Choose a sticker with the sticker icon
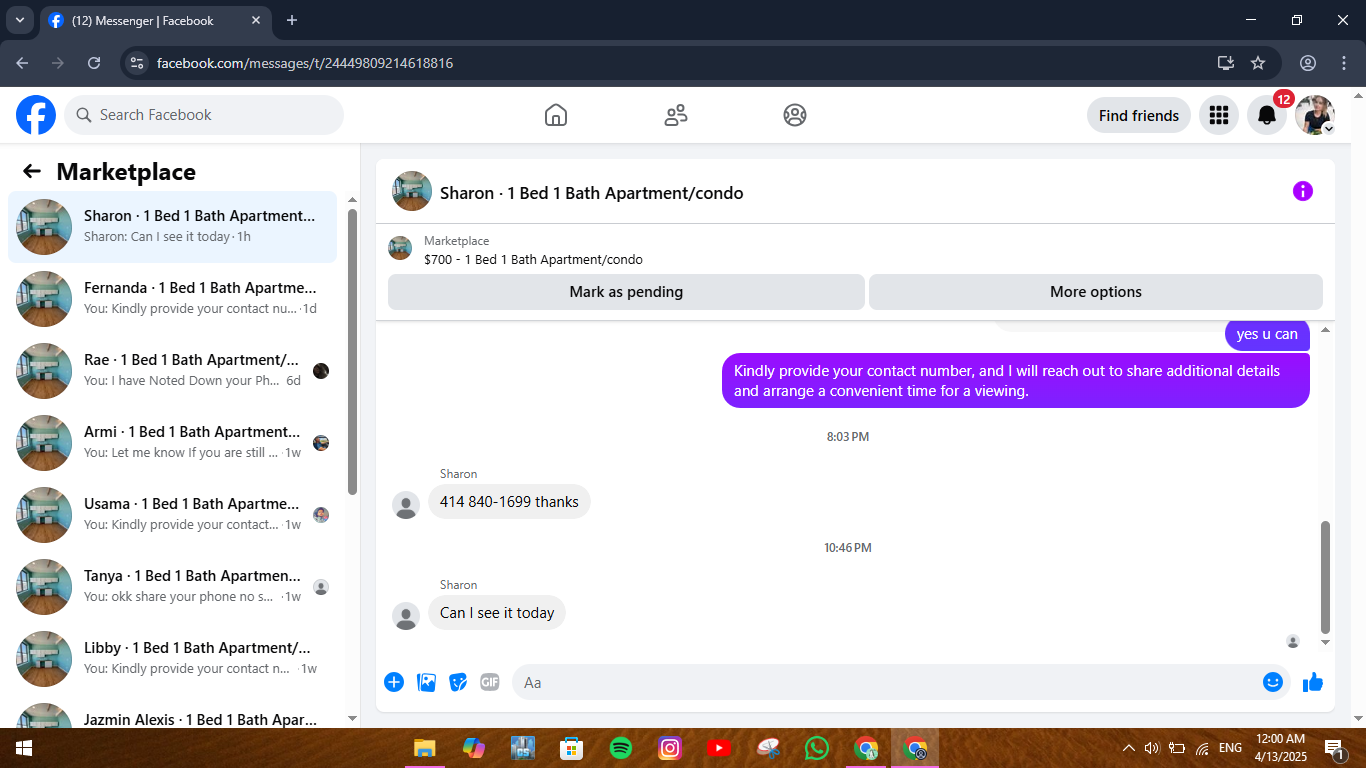 pos(458,682)
